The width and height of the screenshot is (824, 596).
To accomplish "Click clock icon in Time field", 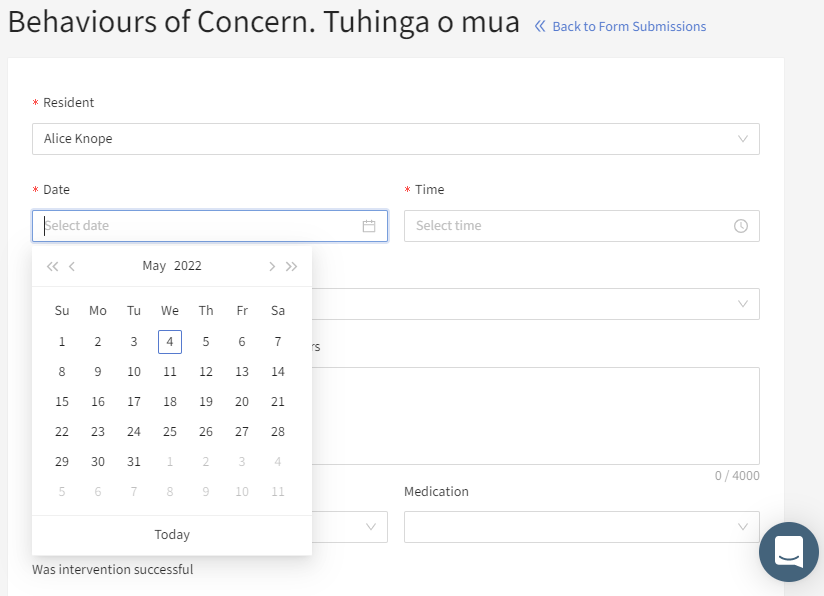I will (x=741, y=226).
